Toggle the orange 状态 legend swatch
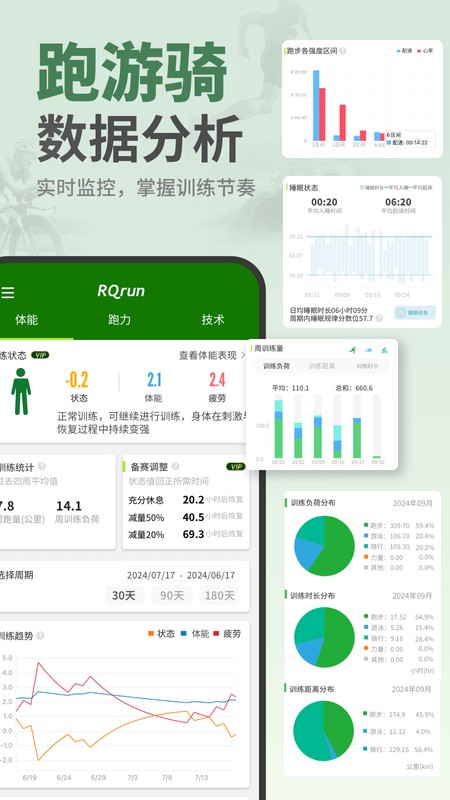450x800 pixels. coord(151,634)
